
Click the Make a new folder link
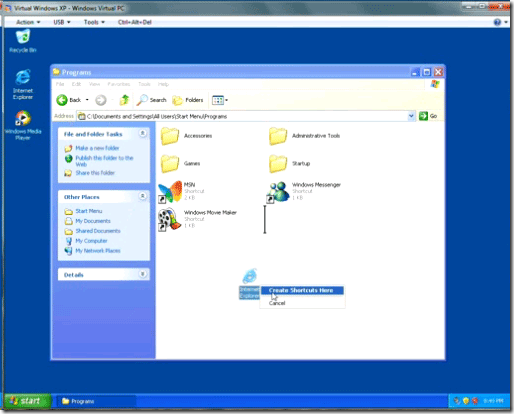[x=97, y=148]
